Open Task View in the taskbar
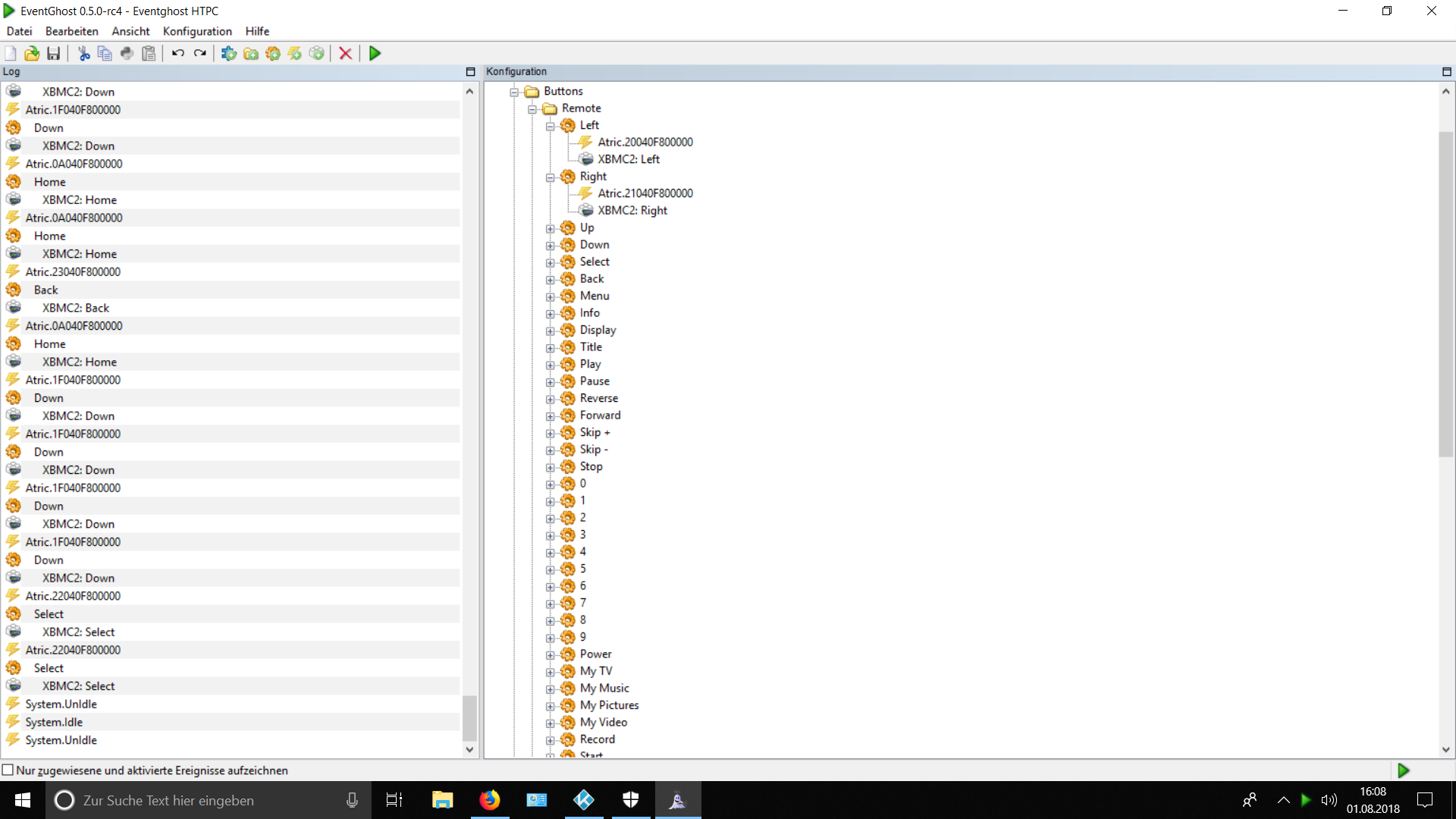The image size is (1456, 819). tap(394, 800)
